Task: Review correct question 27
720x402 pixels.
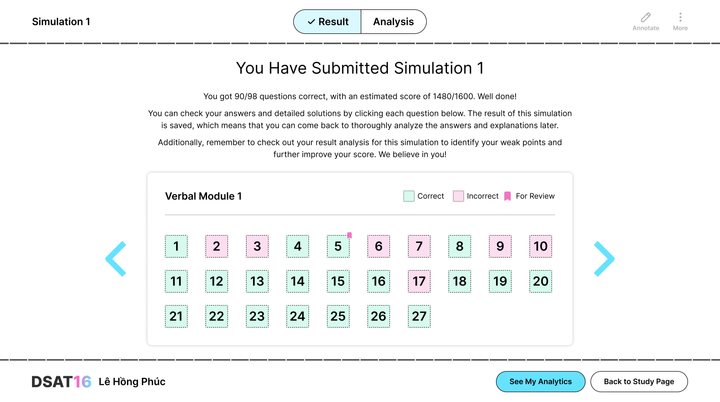Action: coord(419,316)
